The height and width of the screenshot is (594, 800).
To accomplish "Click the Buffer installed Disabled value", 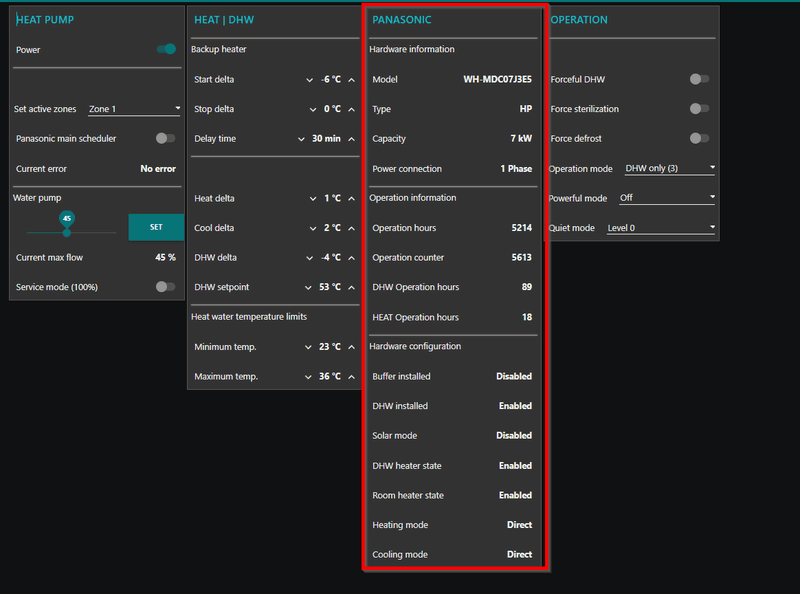I will click(514, 376).
